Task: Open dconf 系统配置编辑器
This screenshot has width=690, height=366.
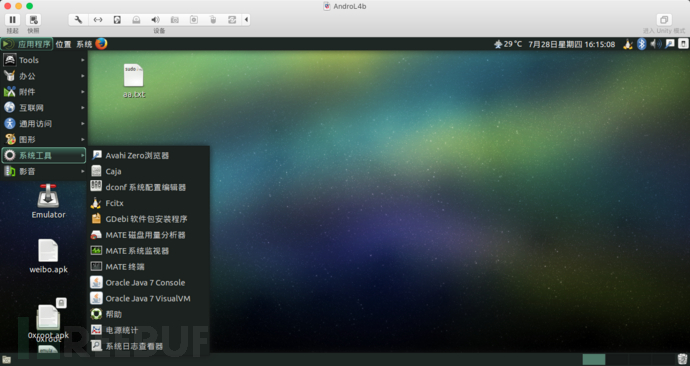Action: pyautogui.click(x=149, y=187)
